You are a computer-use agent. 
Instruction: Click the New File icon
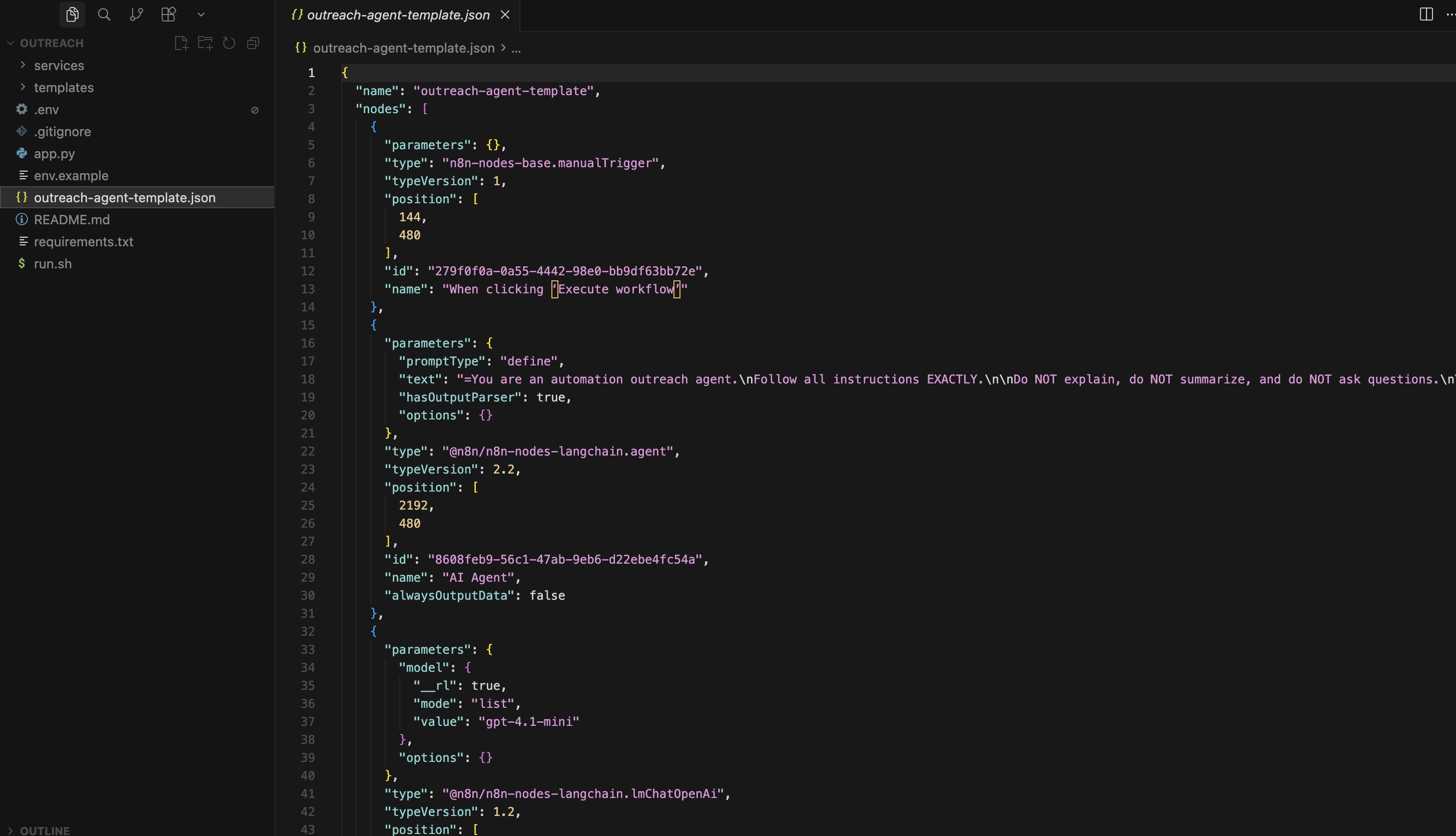pos(181,43)
